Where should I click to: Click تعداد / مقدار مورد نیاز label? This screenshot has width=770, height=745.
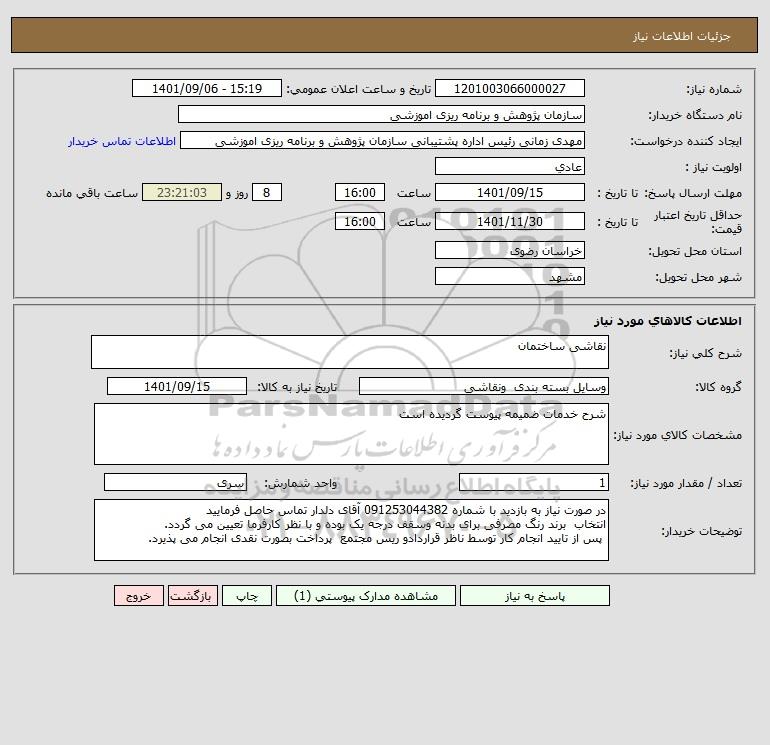point(686,483)
